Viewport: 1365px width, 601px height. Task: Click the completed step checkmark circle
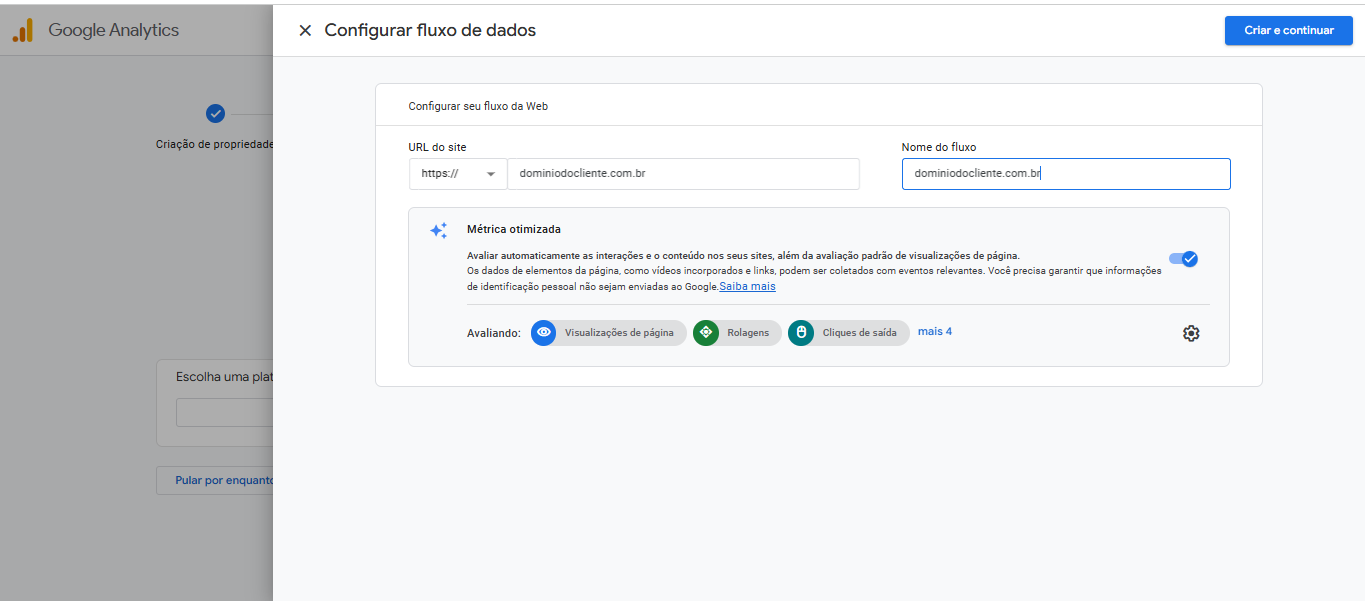point(215,114)
